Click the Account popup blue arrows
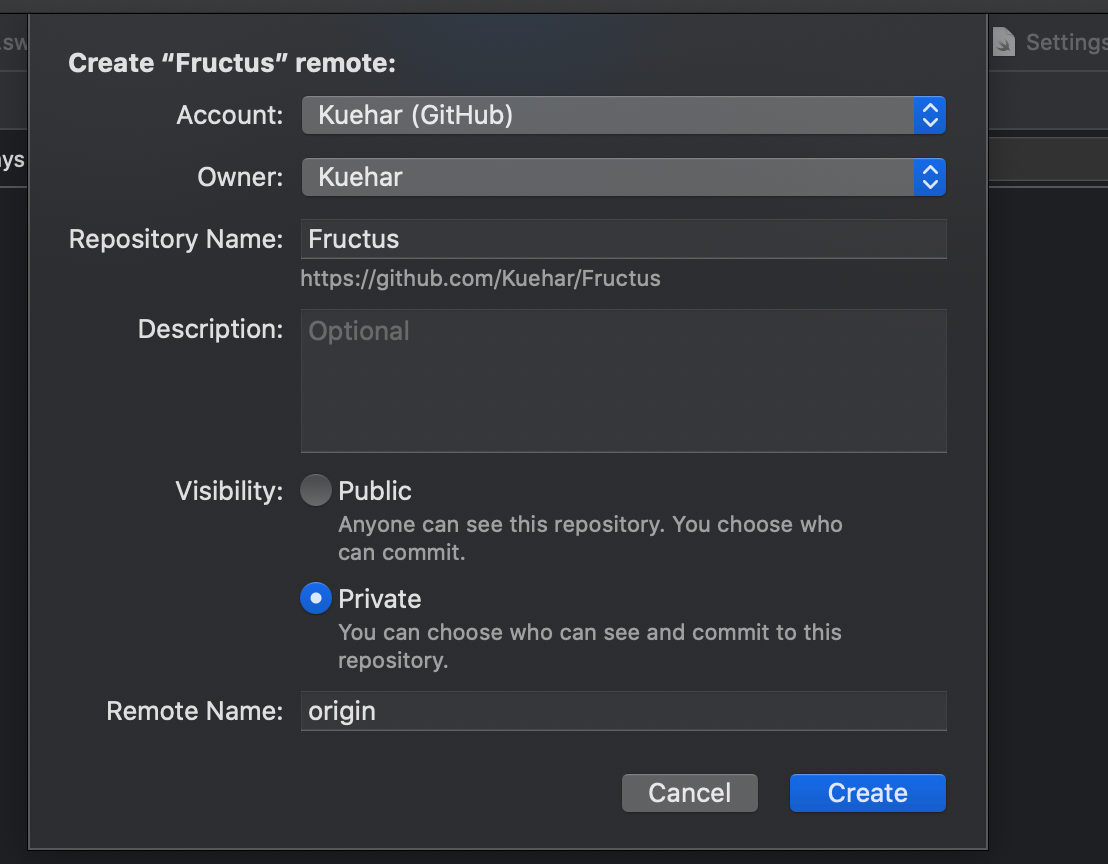 [x=930, y=115]
